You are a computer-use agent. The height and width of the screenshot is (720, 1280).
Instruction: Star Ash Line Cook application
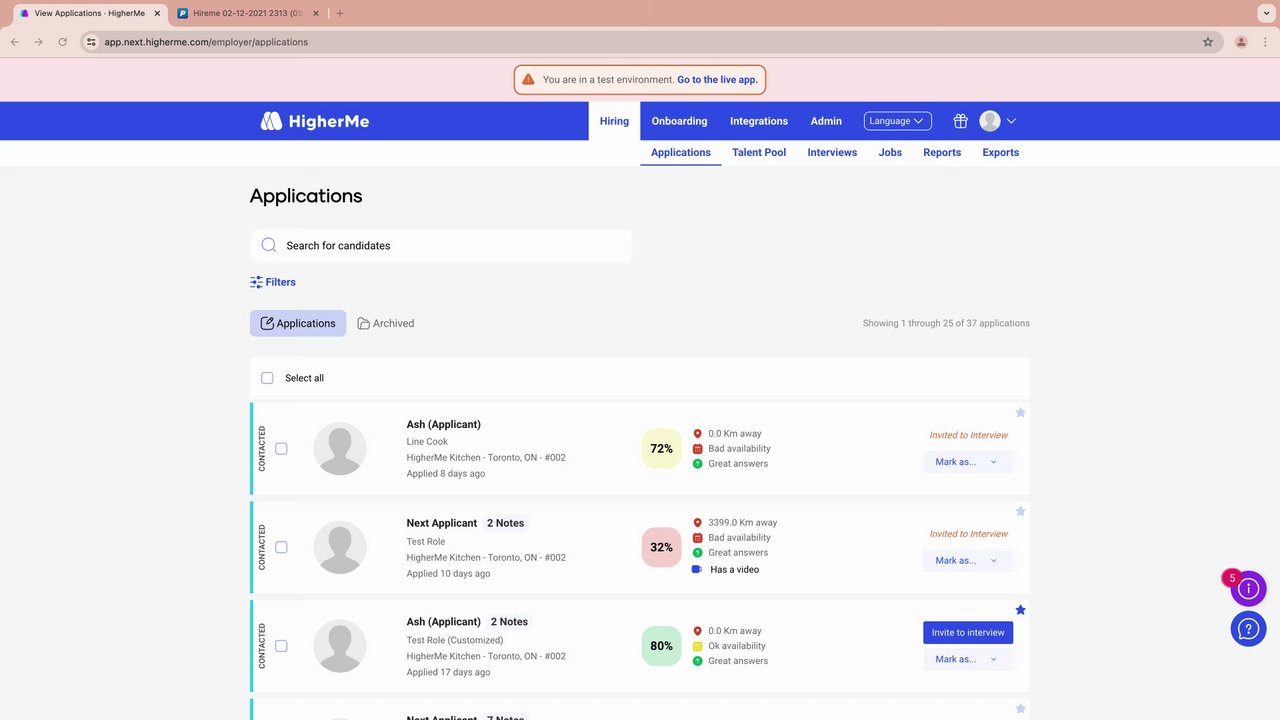point(1020,412)
